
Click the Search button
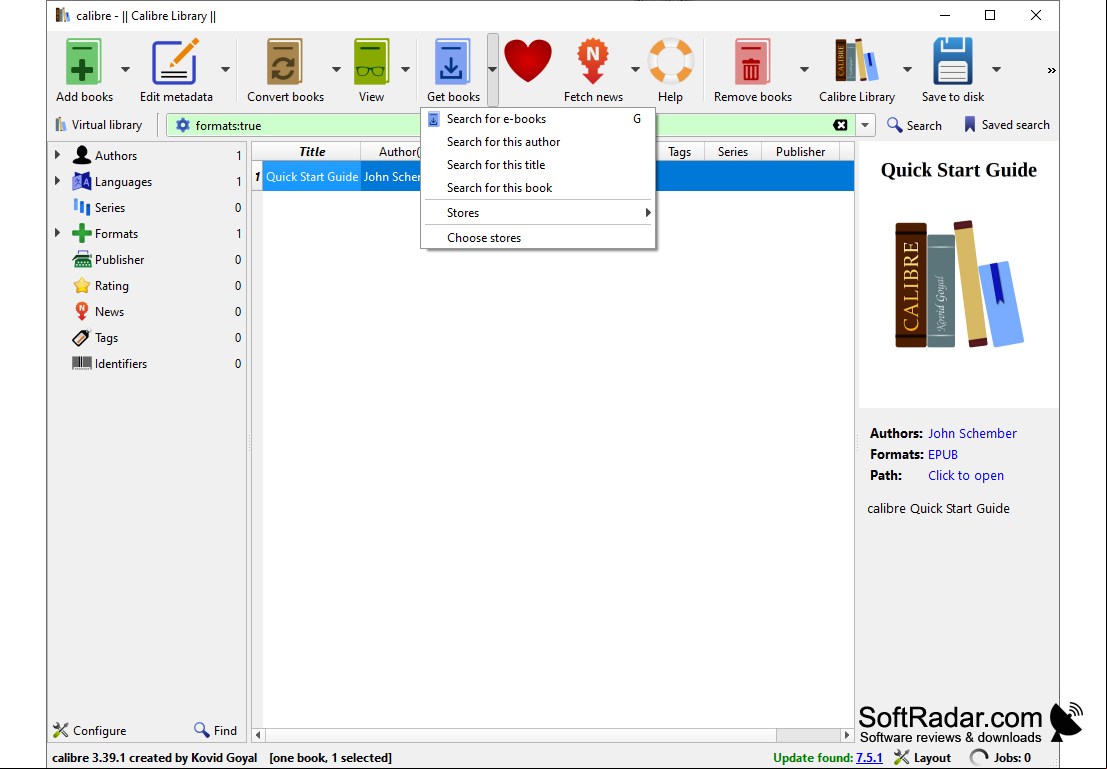coord(914,125)
